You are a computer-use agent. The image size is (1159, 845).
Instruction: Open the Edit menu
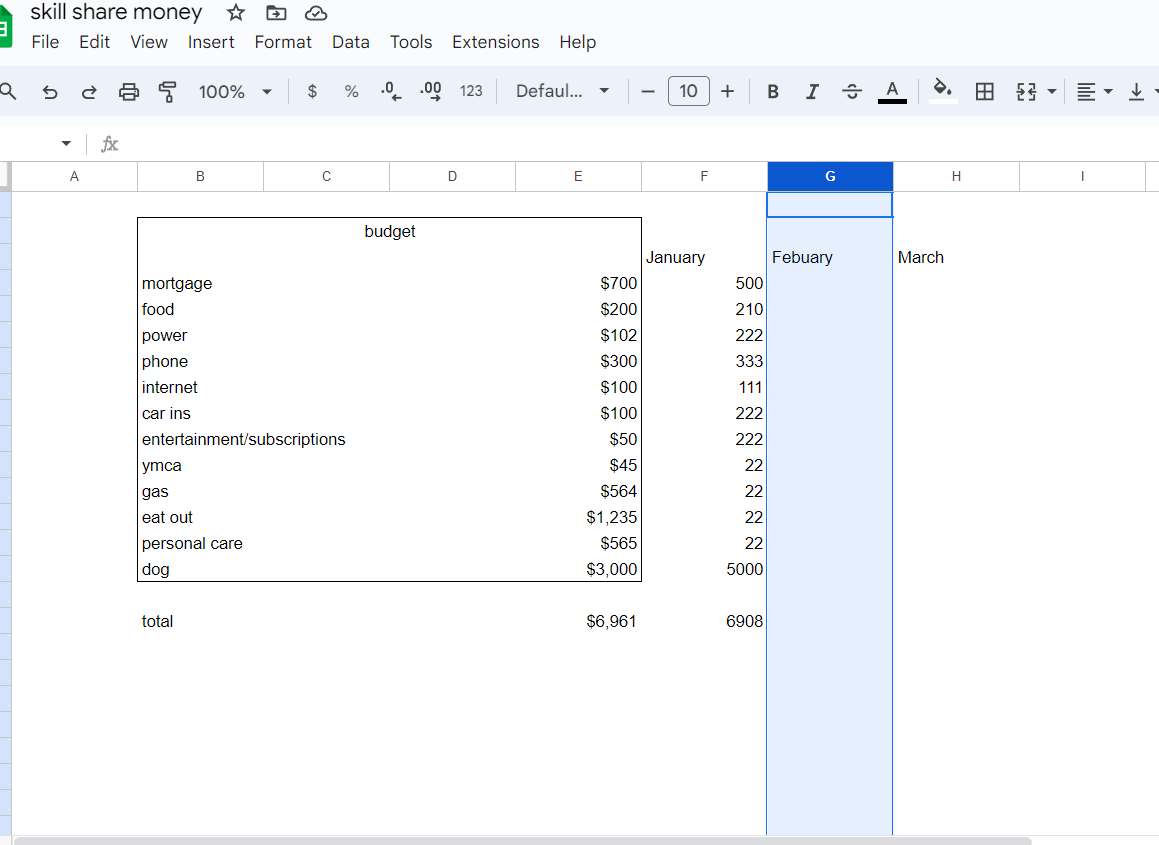click(95, 42)
